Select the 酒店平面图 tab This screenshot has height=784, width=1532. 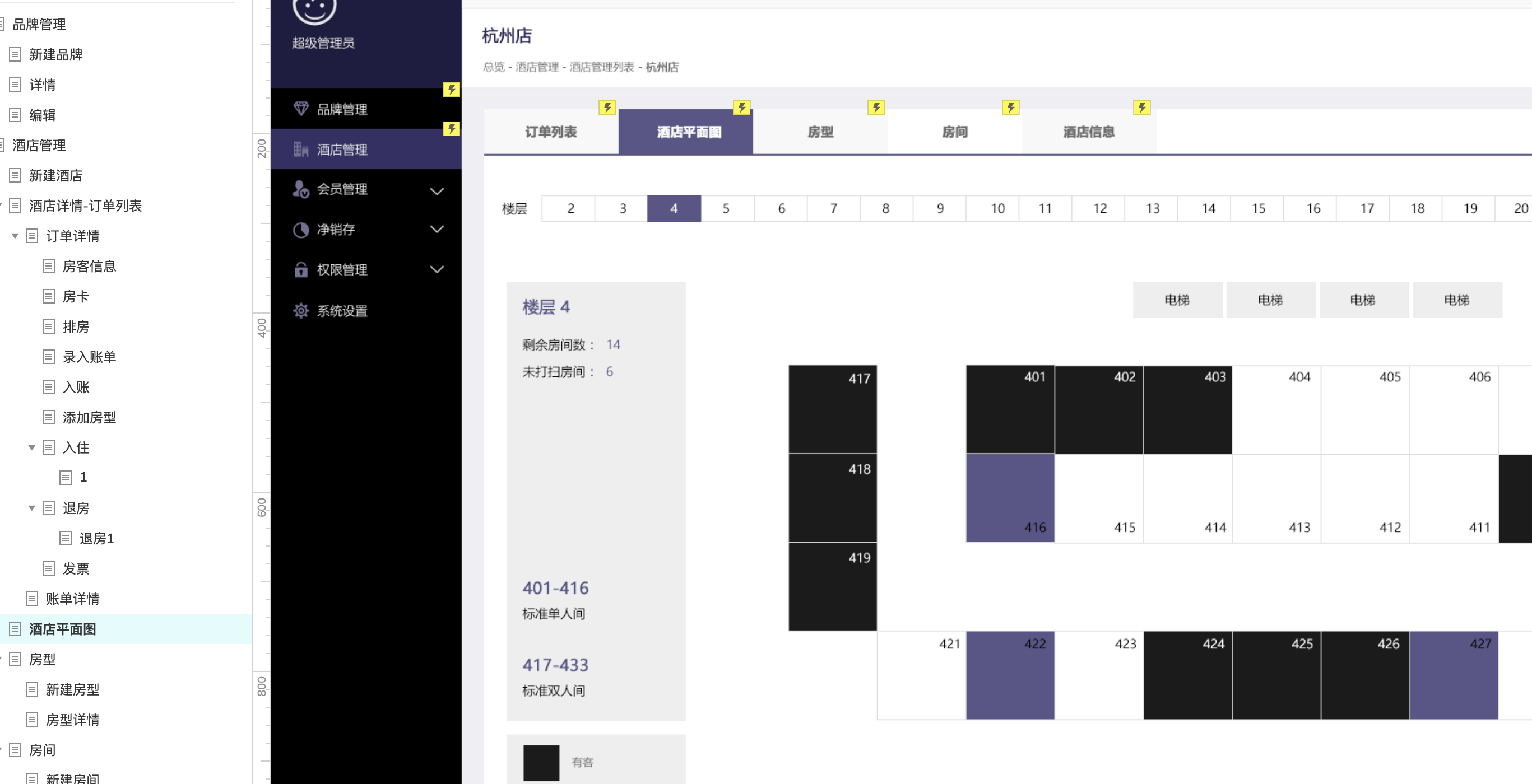[x=686, y=132]
